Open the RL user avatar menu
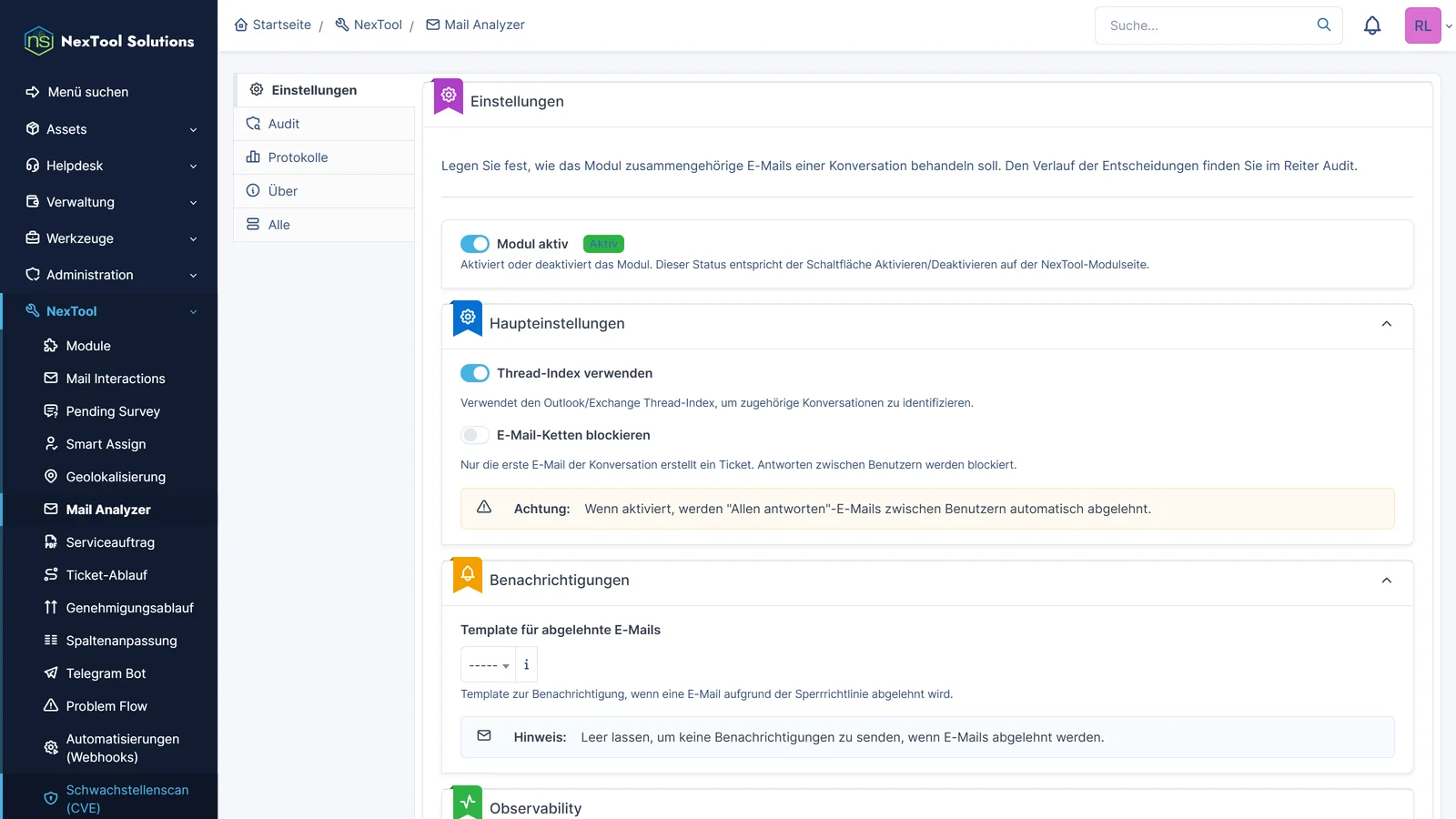The height and width of the screenshot is (819, 1456). click(1422, 25)
